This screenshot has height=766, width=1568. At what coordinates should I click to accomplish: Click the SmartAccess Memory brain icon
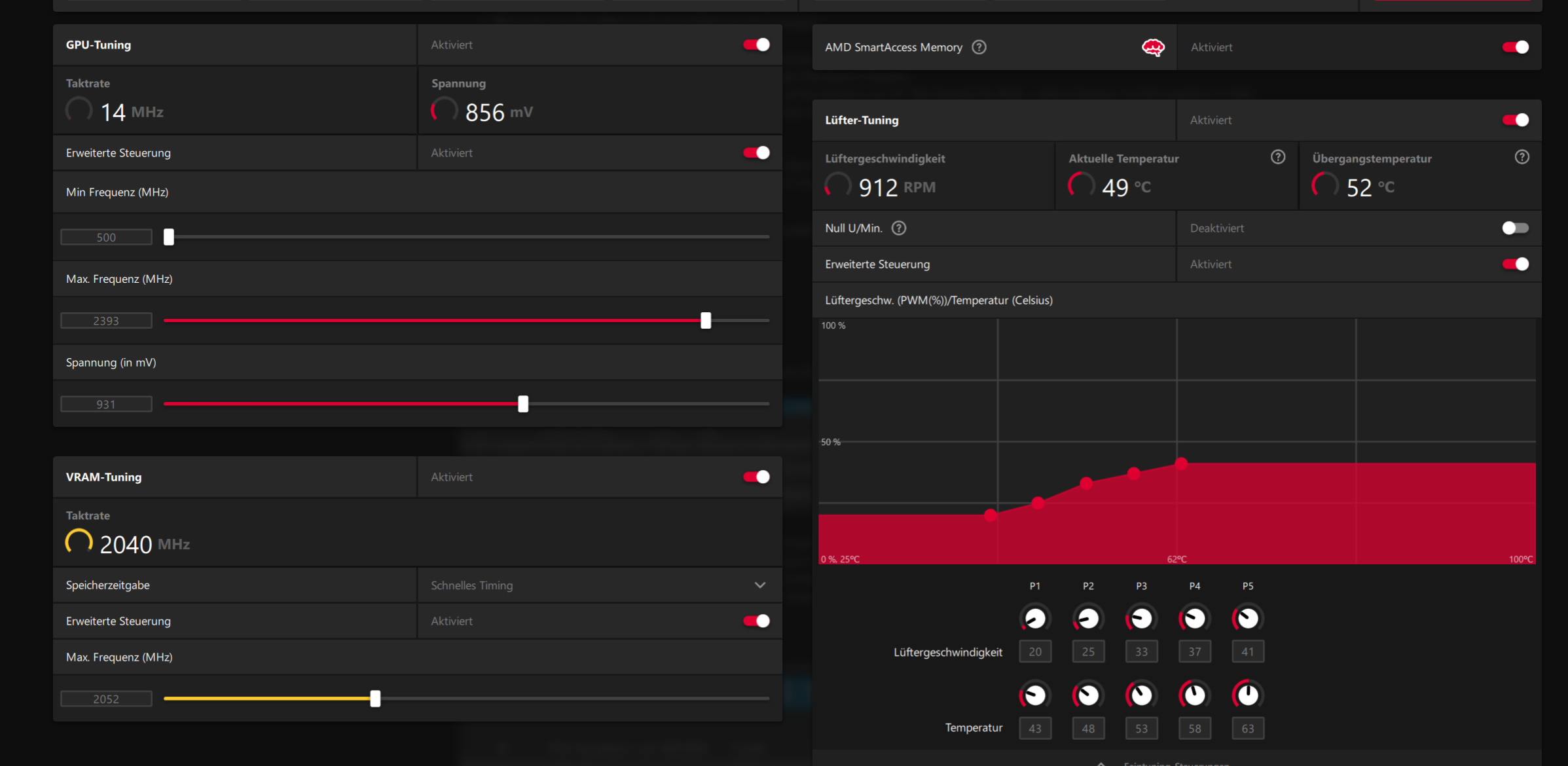[1153, 47]
